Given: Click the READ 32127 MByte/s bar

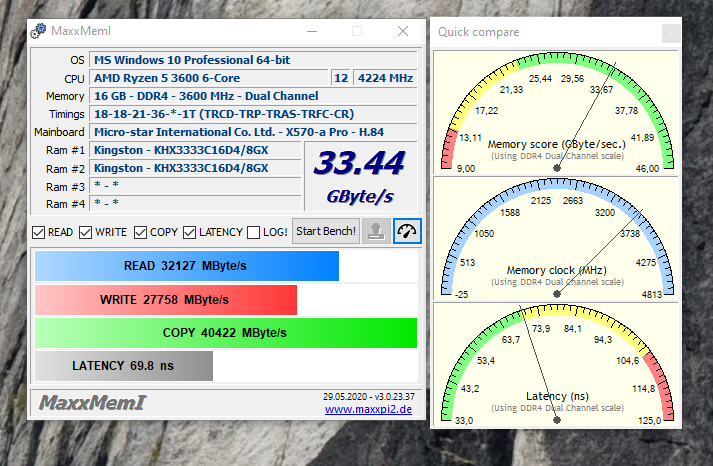Looking at the screenshot, I should pos(187,266).
